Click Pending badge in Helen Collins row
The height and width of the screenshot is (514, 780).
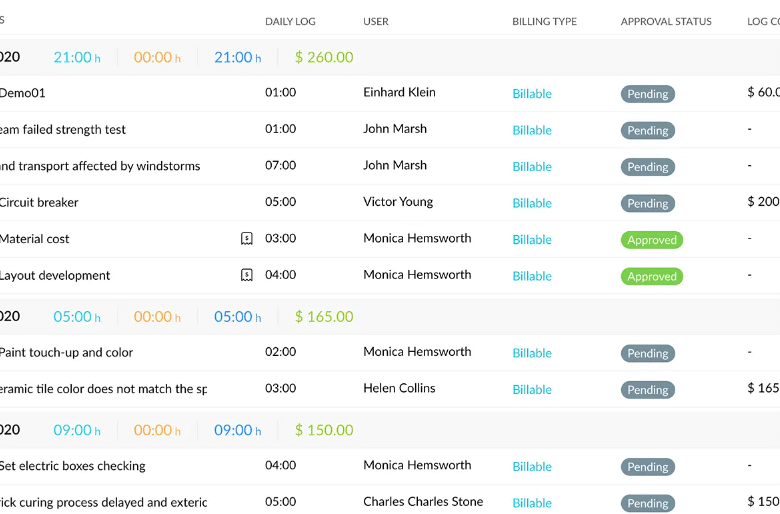tap(648, 390)
